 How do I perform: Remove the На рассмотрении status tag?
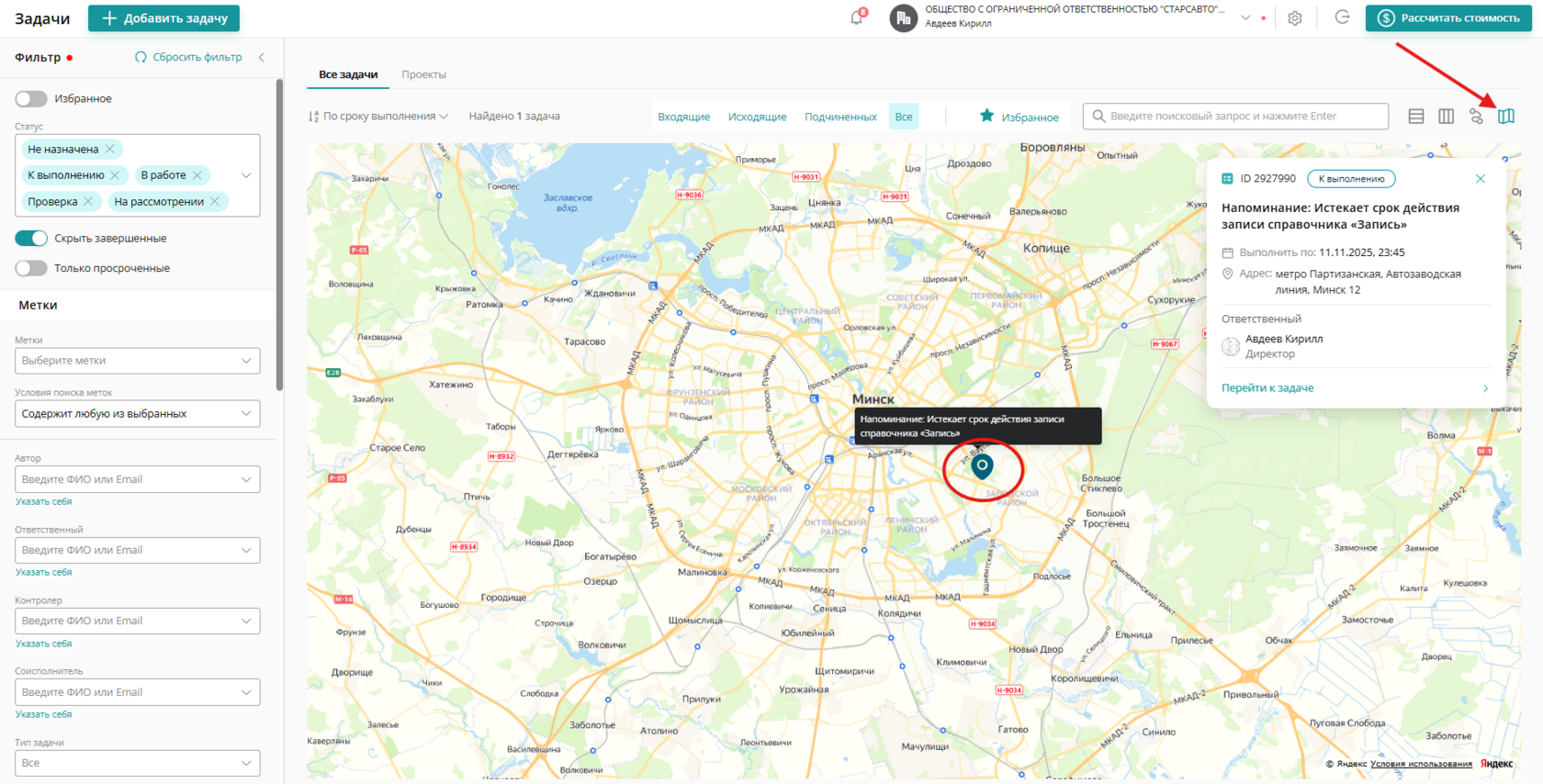(215, 202)
